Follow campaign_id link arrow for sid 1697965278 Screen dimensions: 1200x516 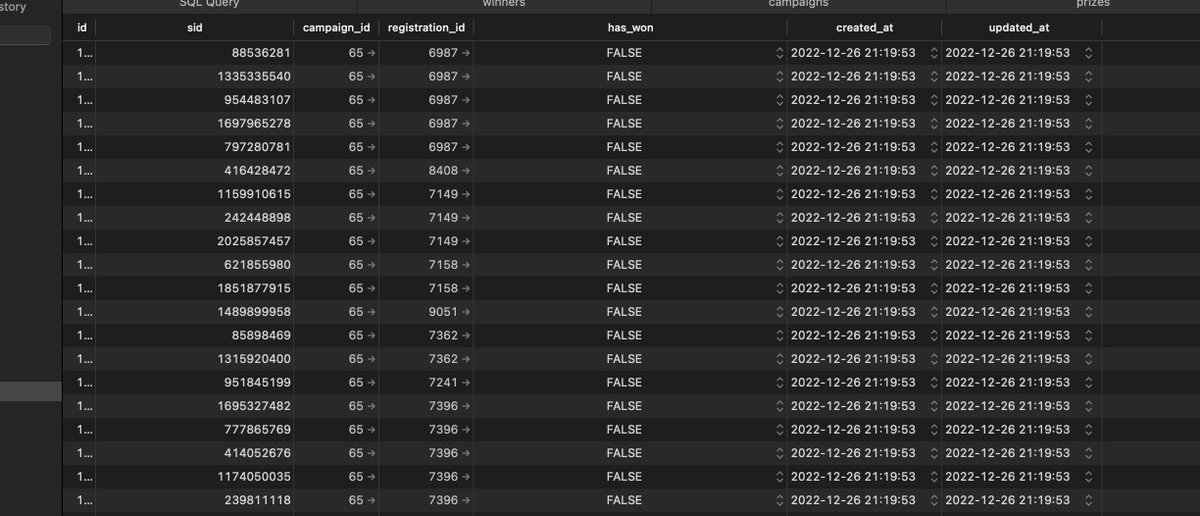pyautogui.click(x=371, y=123)
